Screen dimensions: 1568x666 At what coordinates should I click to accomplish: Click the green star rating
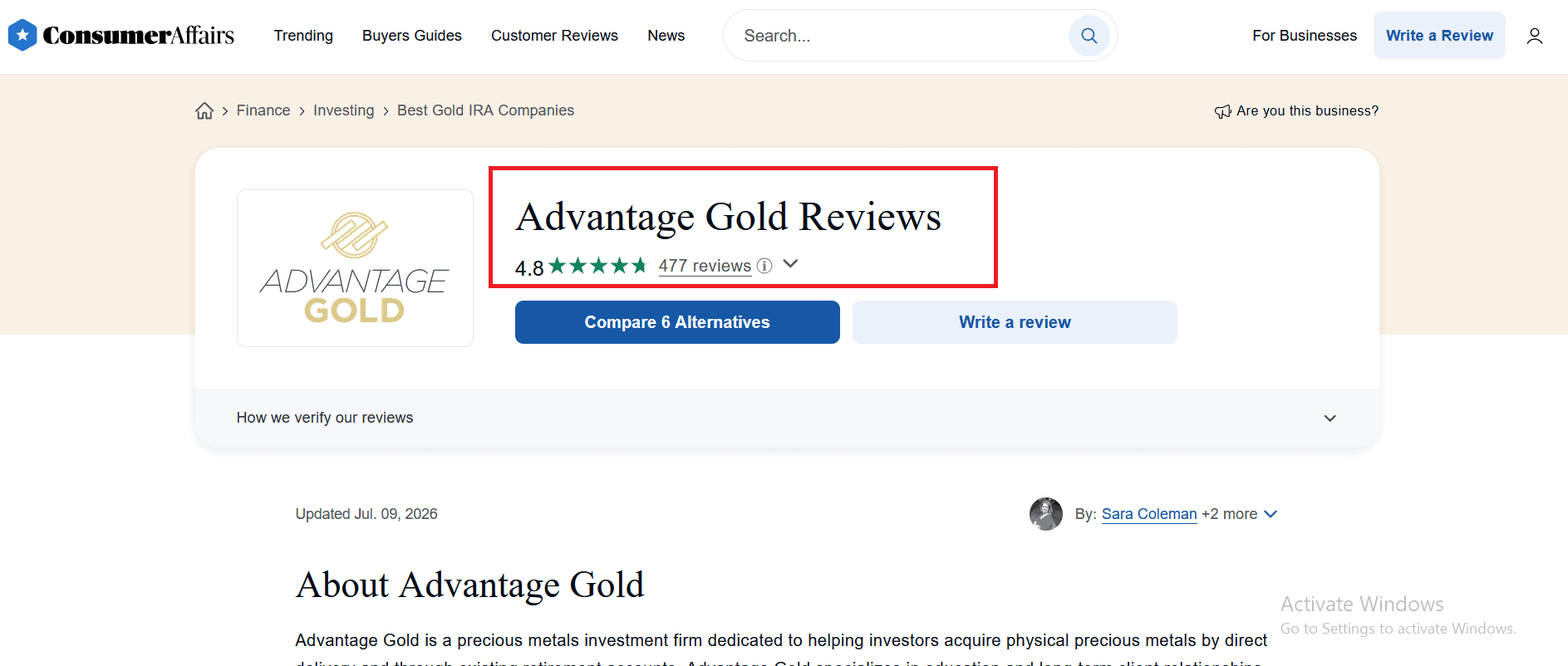pos(597,266)
